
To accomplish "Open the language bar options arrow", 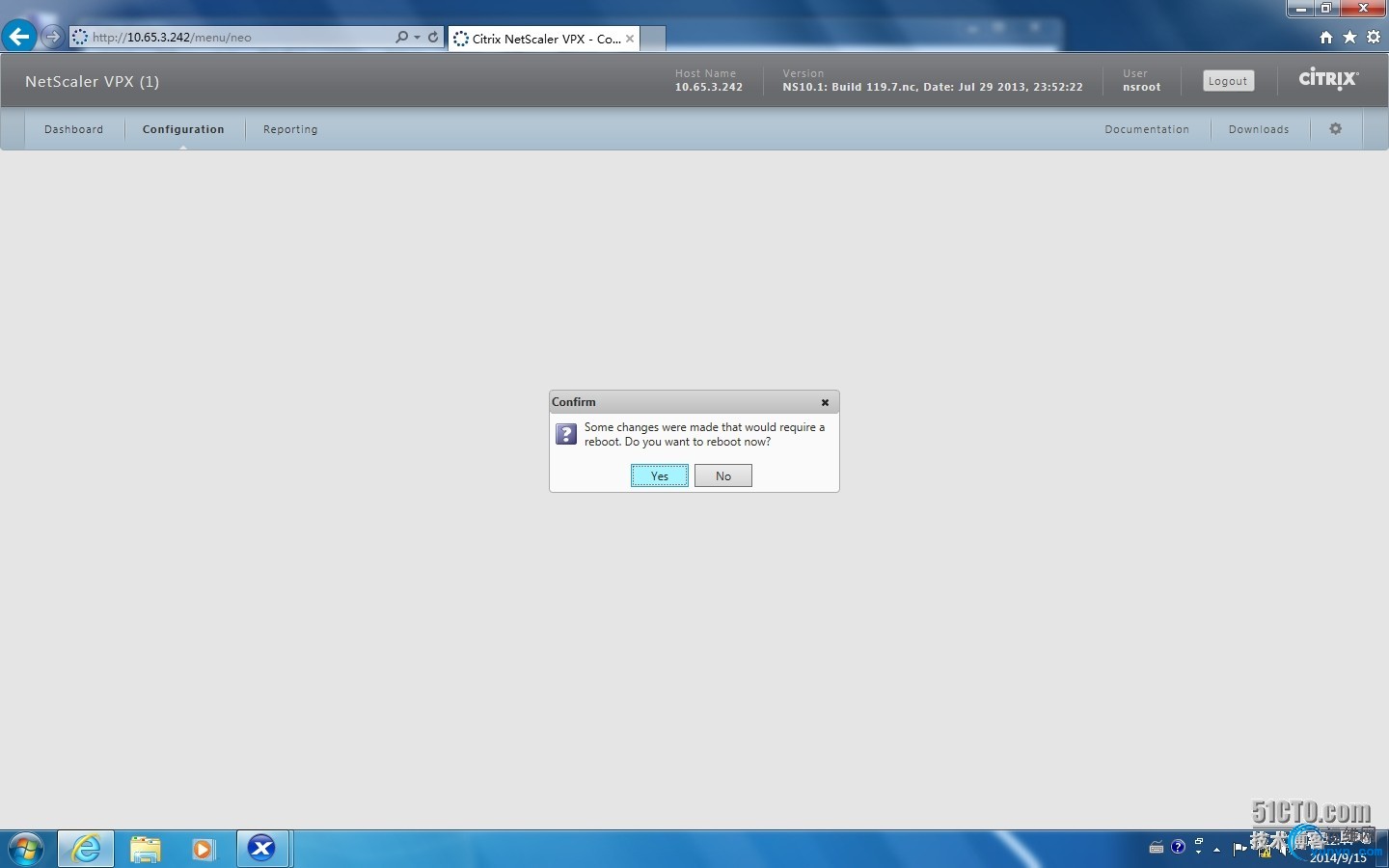I will pos(1199,853).
